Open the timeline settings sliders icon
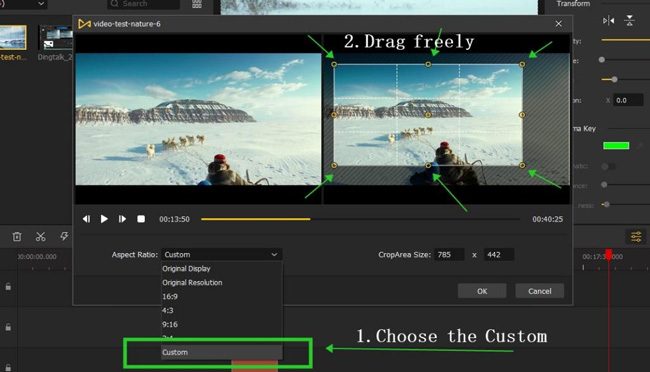The image size is (650, 372). [636, 236]
